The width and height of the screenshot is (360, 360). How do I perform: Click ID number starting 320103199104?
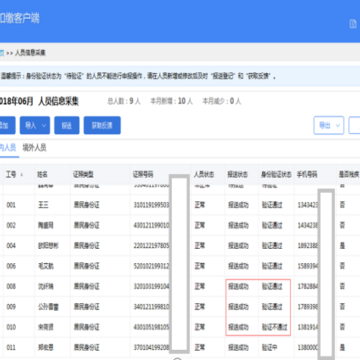click(x=151, y=287)
